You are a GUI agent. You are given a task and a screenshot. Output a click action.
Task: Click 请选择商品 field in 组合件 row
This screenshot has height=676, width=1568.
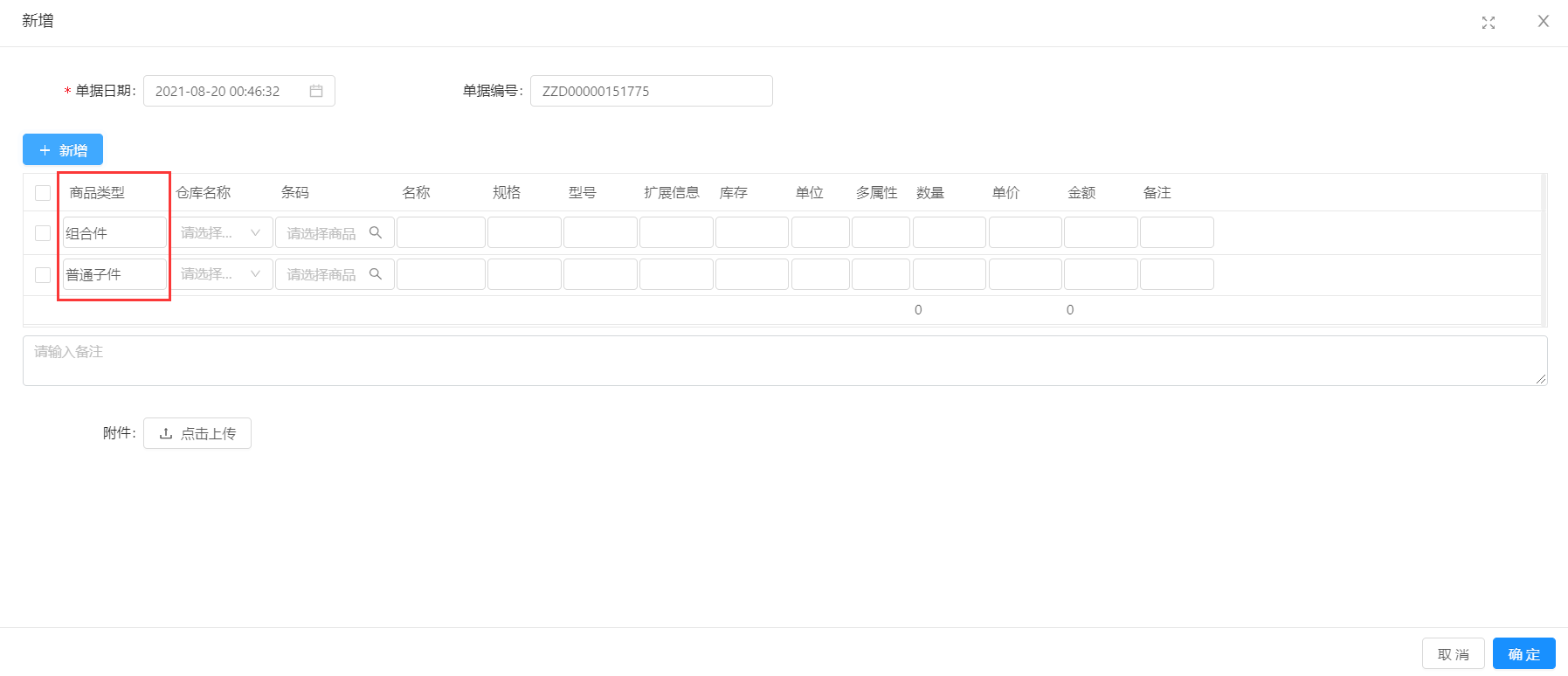pos(335,232)
